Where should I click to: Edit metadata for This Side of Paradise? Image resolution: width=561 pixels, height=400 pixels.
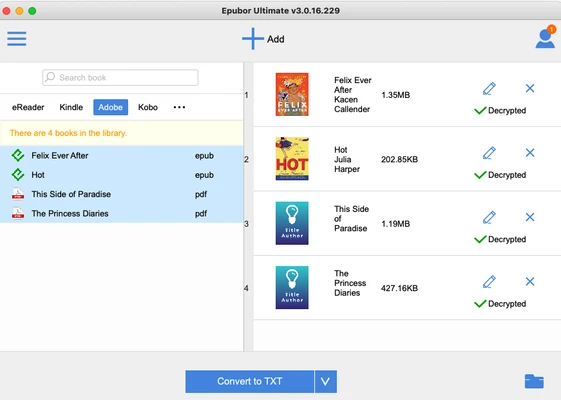coord(489,217)
